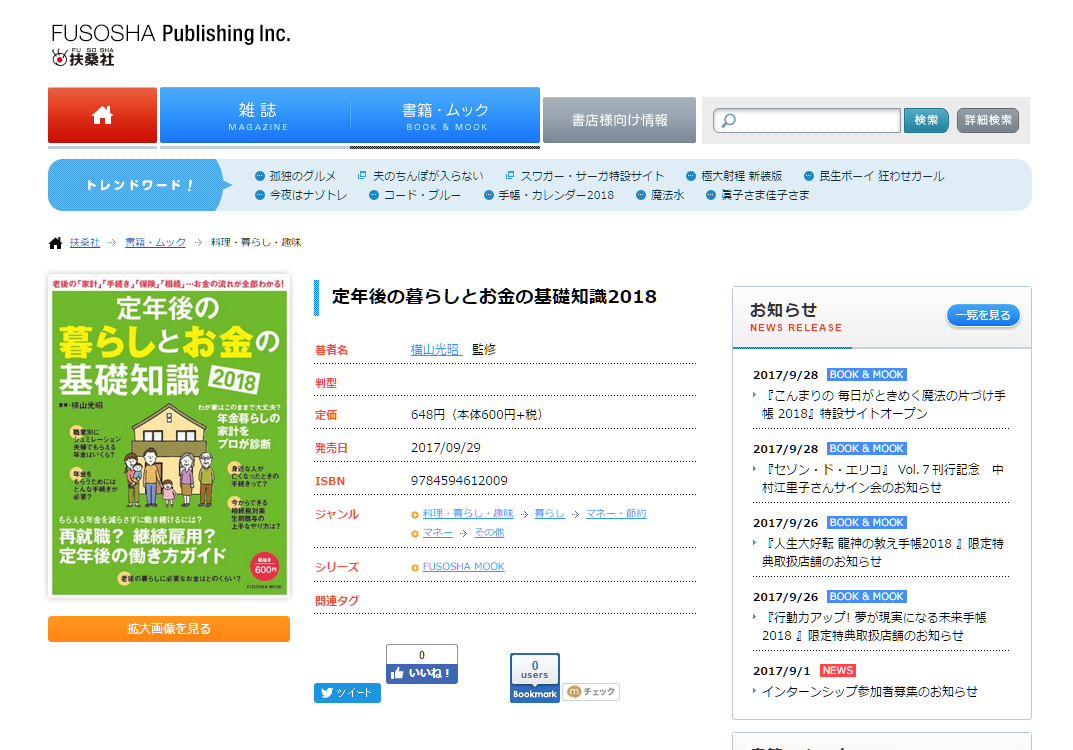The height and width of the screenshot is (750, 1073).
Task: Open 詳細検索 advanced search
Action: [x=987, y=120]
